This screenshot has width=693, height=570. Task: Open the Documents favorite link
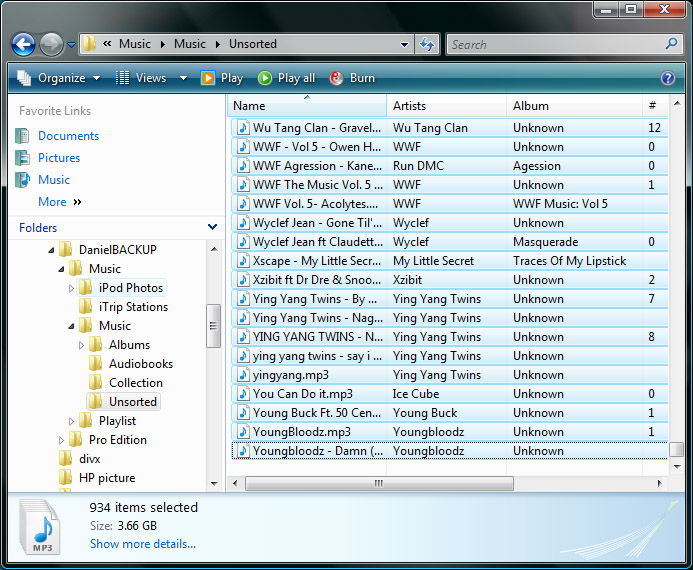tap(69, 136)
